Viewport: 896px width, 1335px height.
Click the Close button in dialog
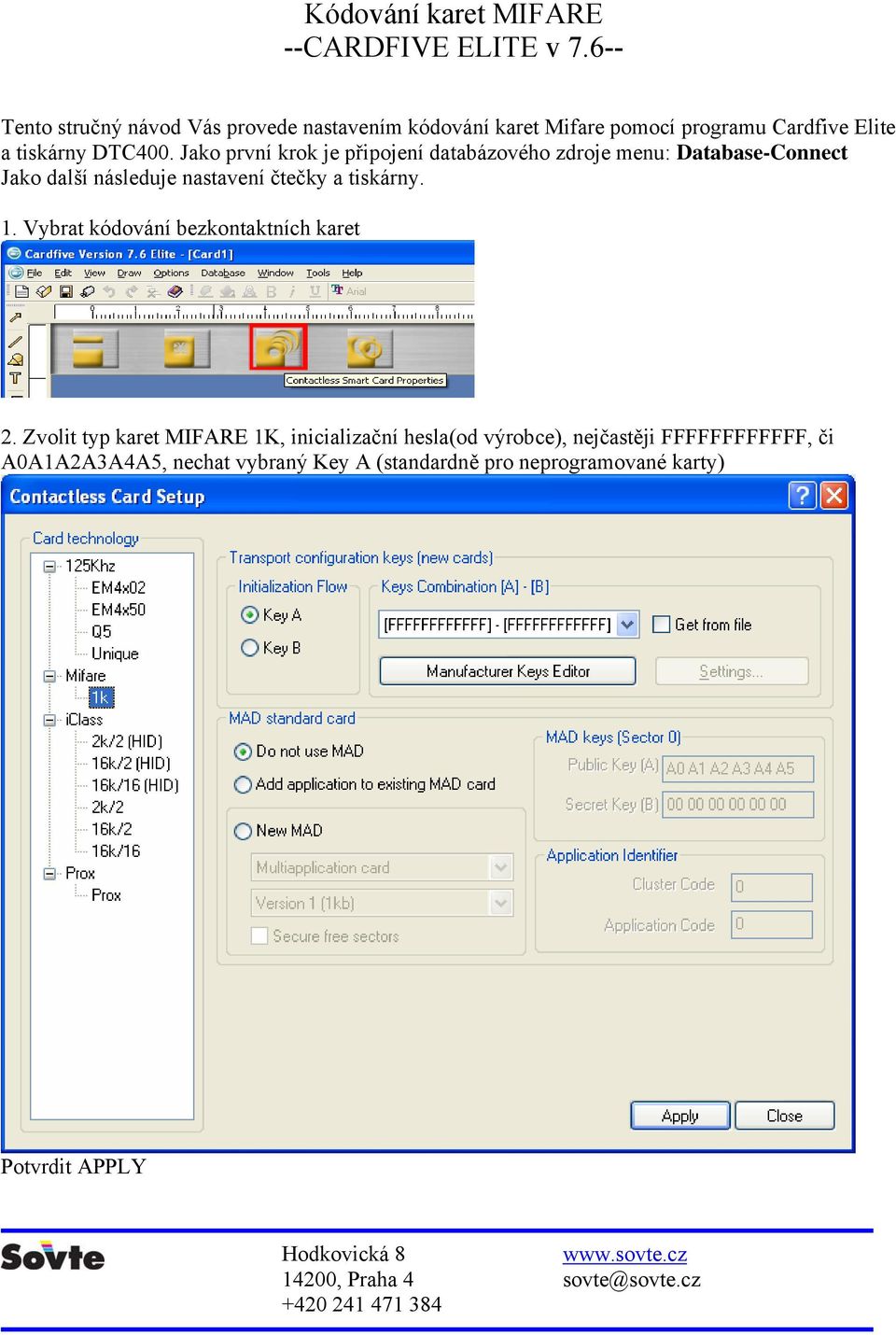click(x=785, y=1116)
